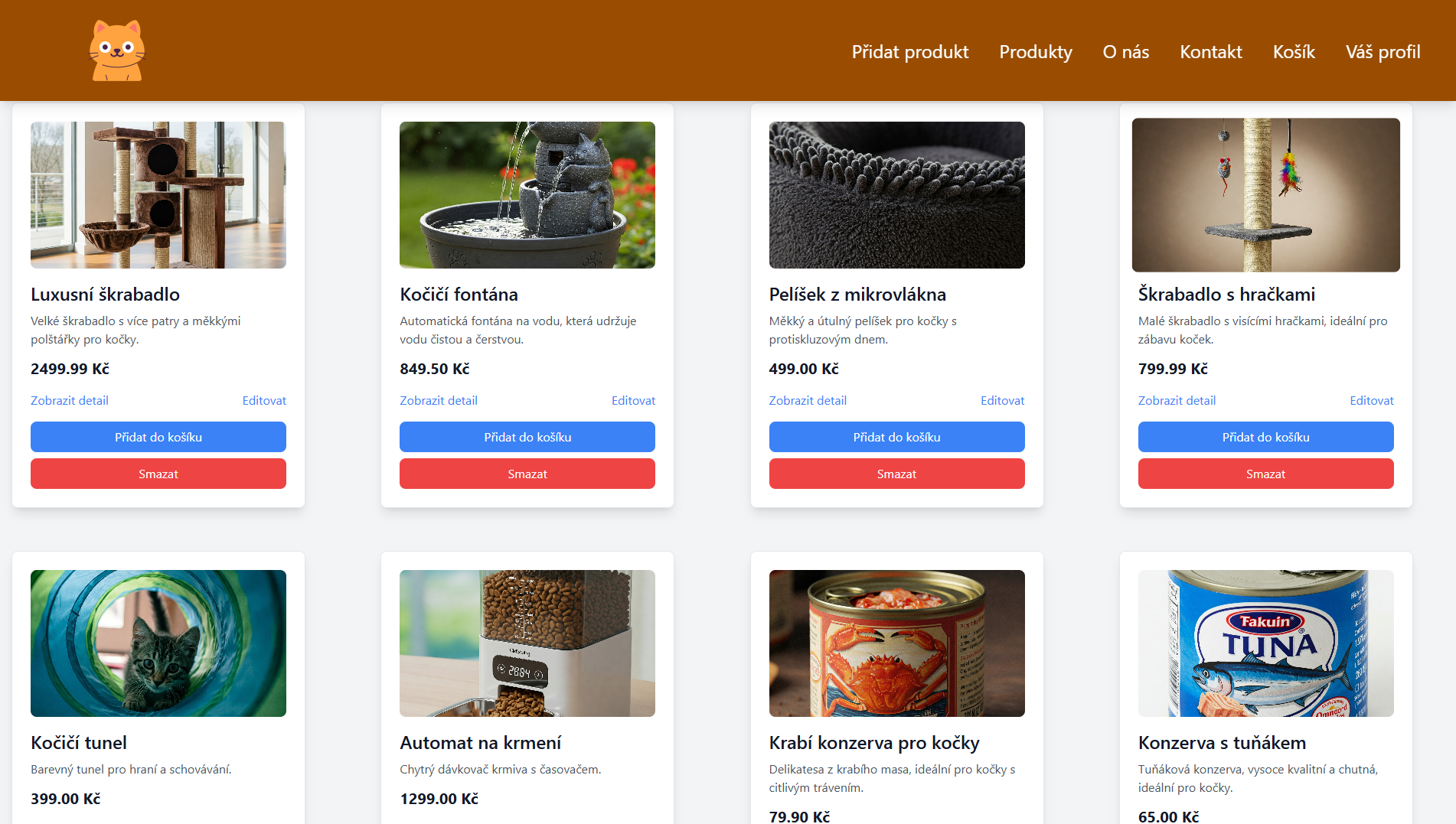Click the Škrabadlo s hračkami picture

[x=1265, y=195]
